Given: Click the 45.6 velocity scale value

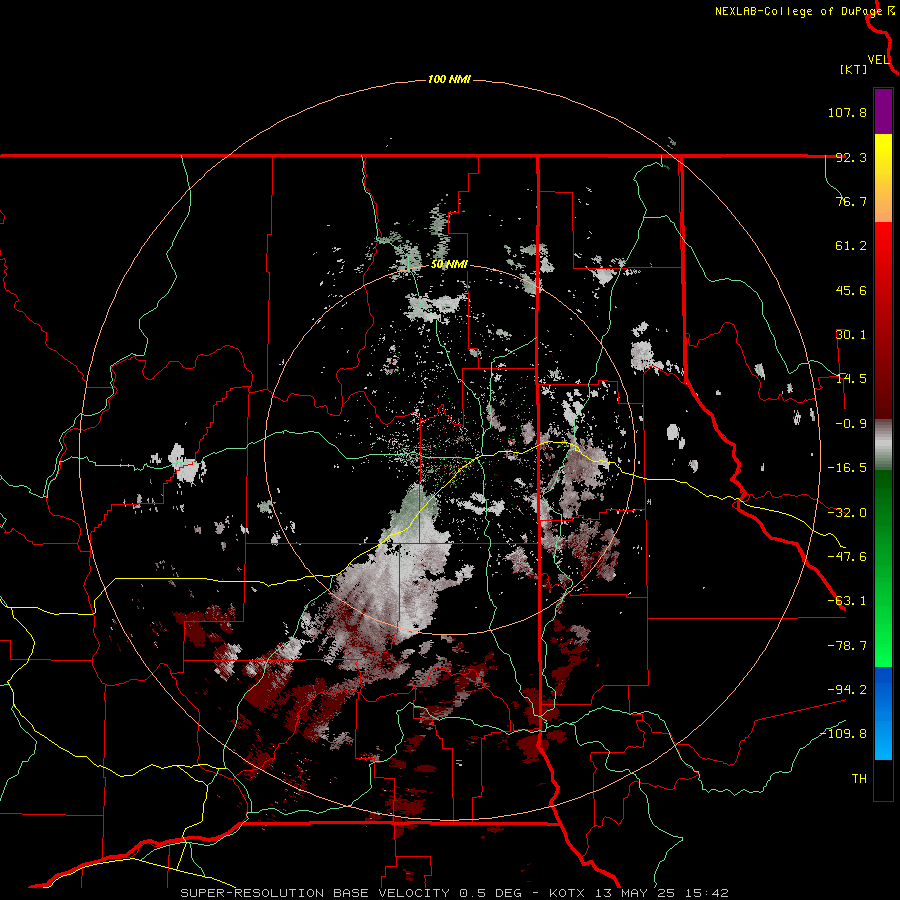Looking at the screenshot, I should (x=851, y=290).
